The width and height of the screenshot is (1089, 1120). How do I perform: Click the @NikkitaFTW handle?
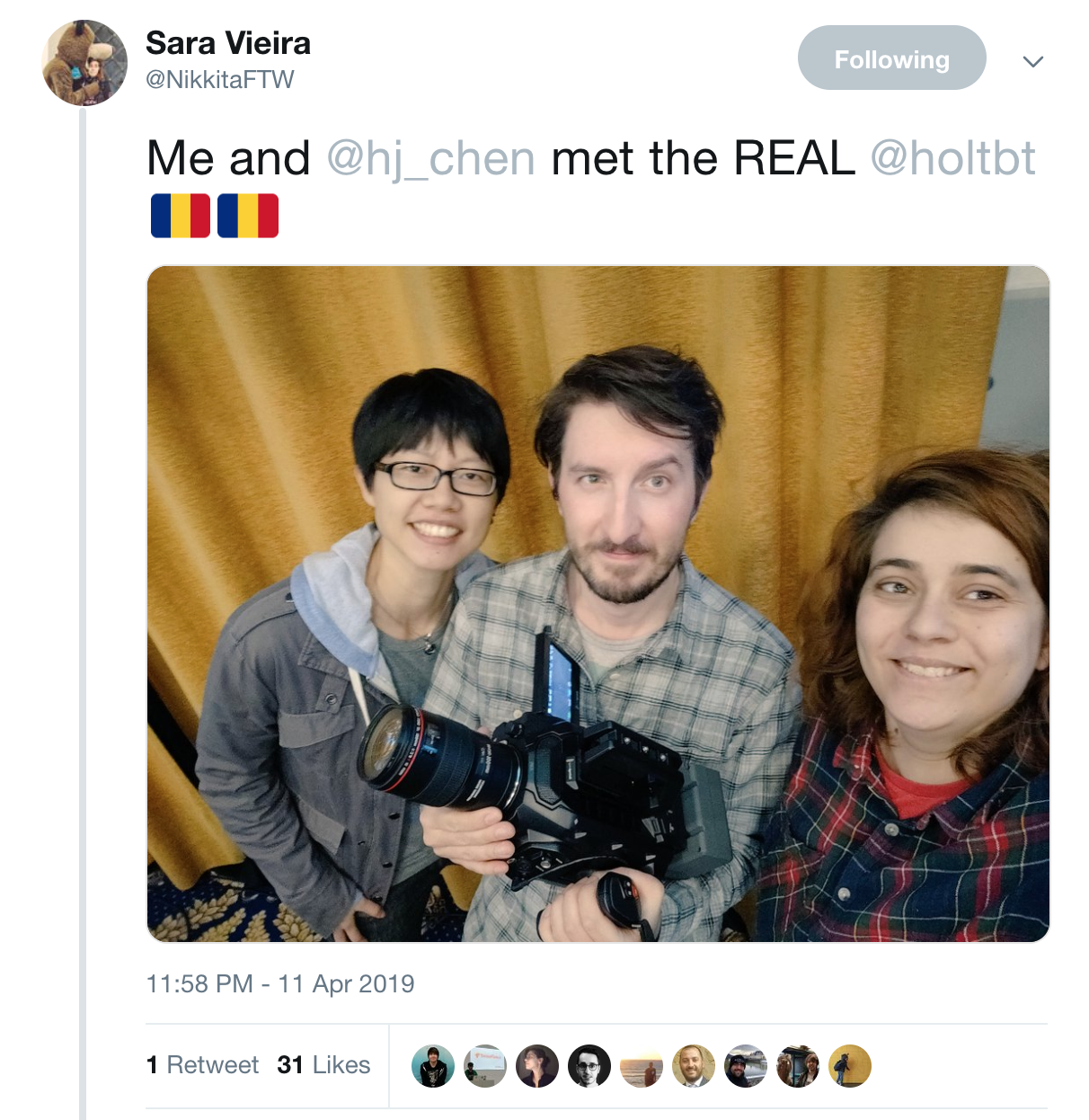pos(220,80)
